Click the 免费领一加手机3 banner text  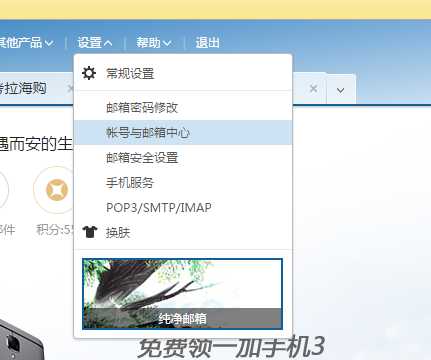[x=231, y=347]
